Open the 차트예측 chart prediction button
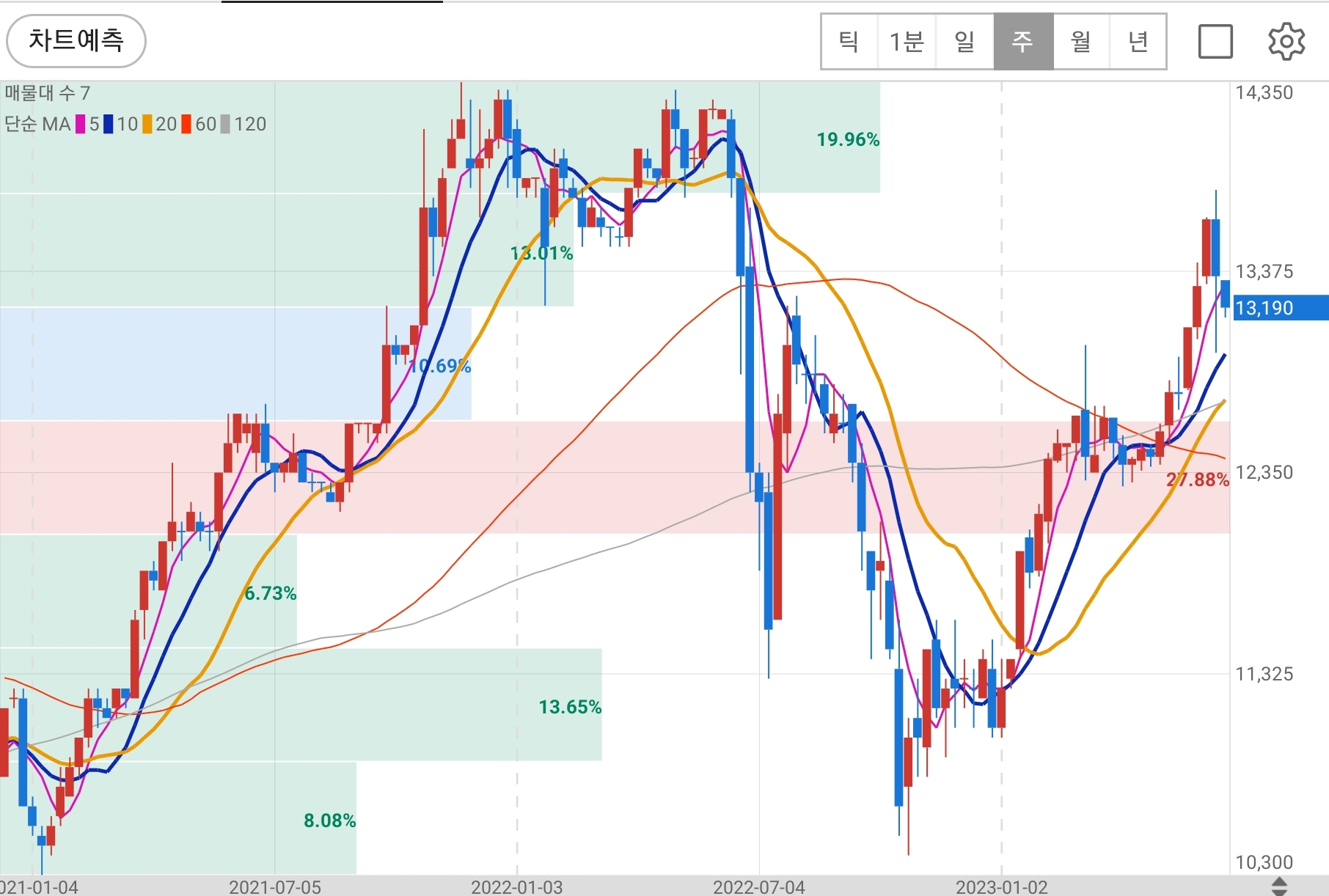This screenshot has height=896, width=1329. 76,40
